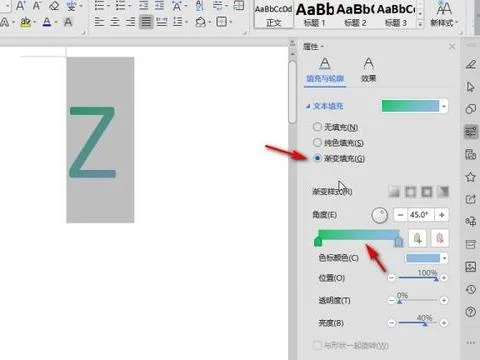Open the line spacing dropdown arrow
Screen dimensions: 480x360
(187, 23)
